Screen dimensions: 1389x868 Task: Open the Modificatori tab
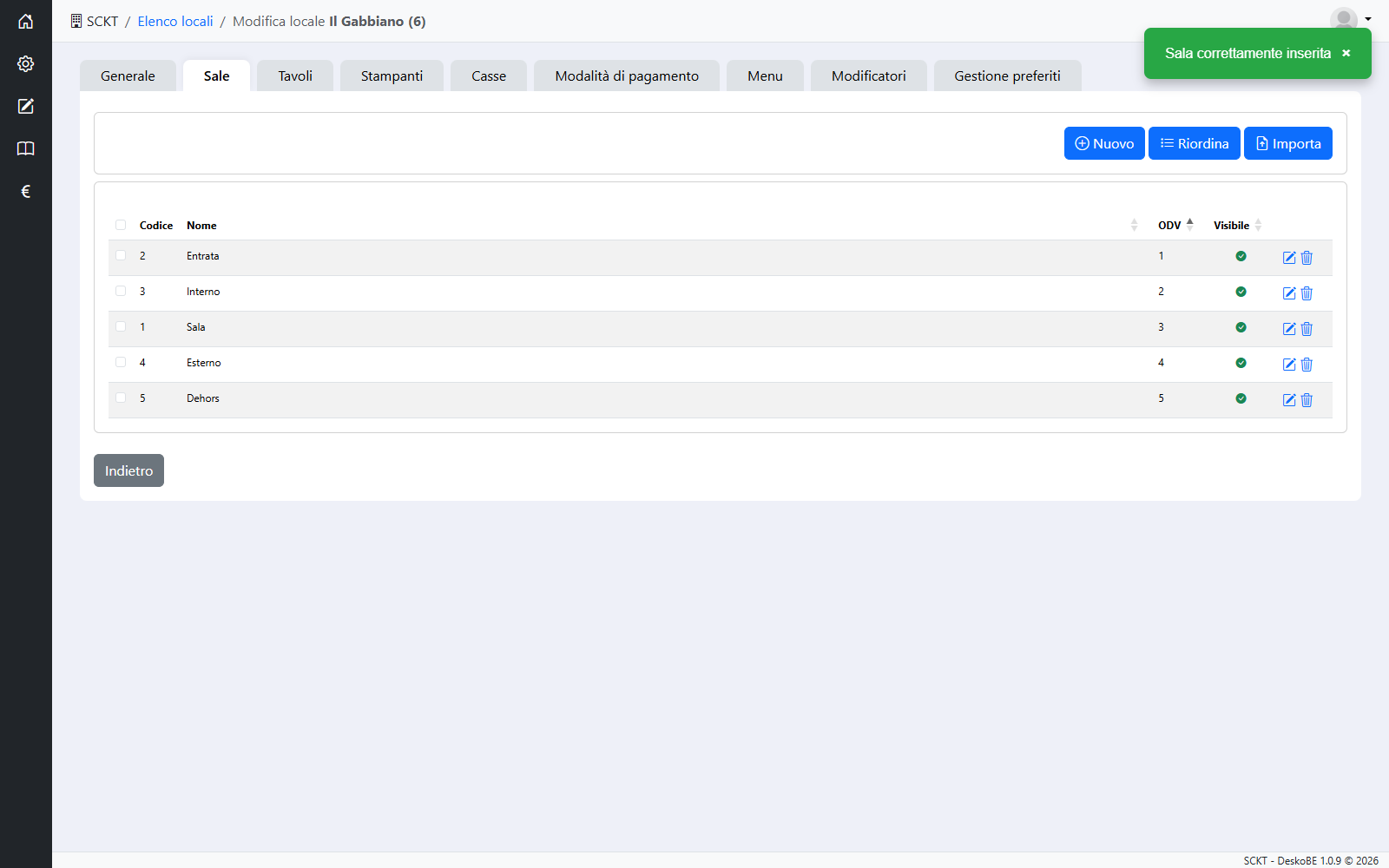(x=869, y=76)
